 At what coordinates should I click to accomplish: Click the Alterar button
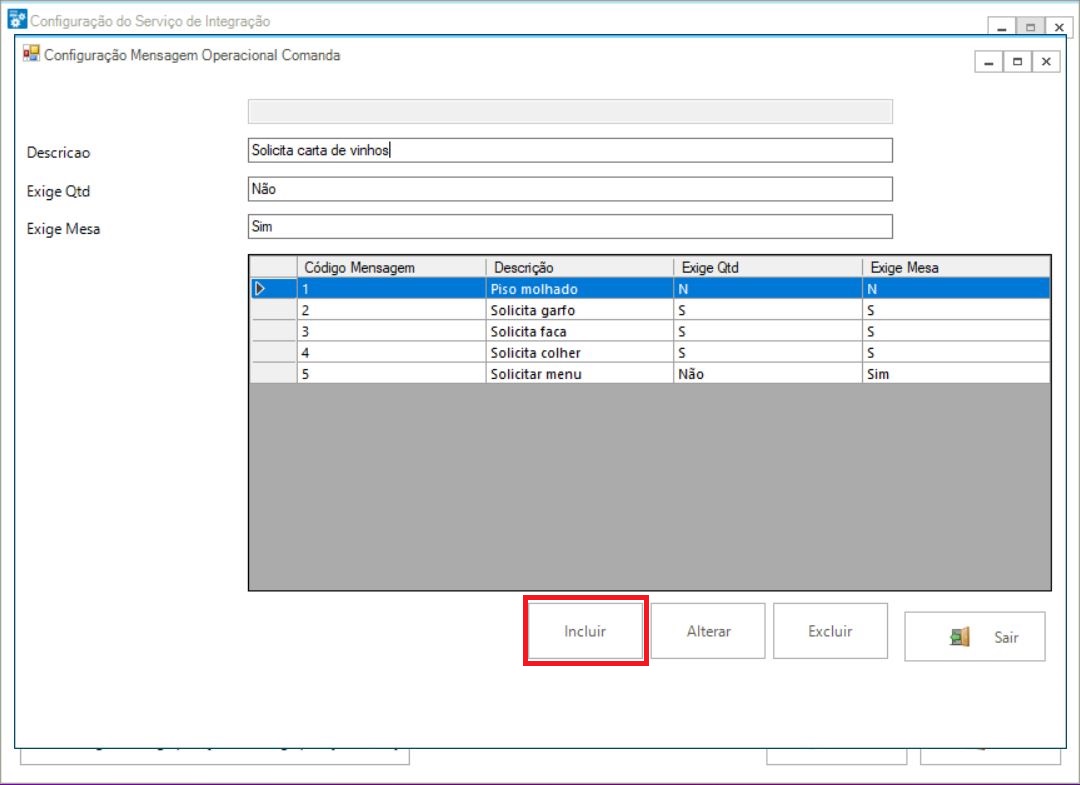pyautogui.click(x=708, y=631)
